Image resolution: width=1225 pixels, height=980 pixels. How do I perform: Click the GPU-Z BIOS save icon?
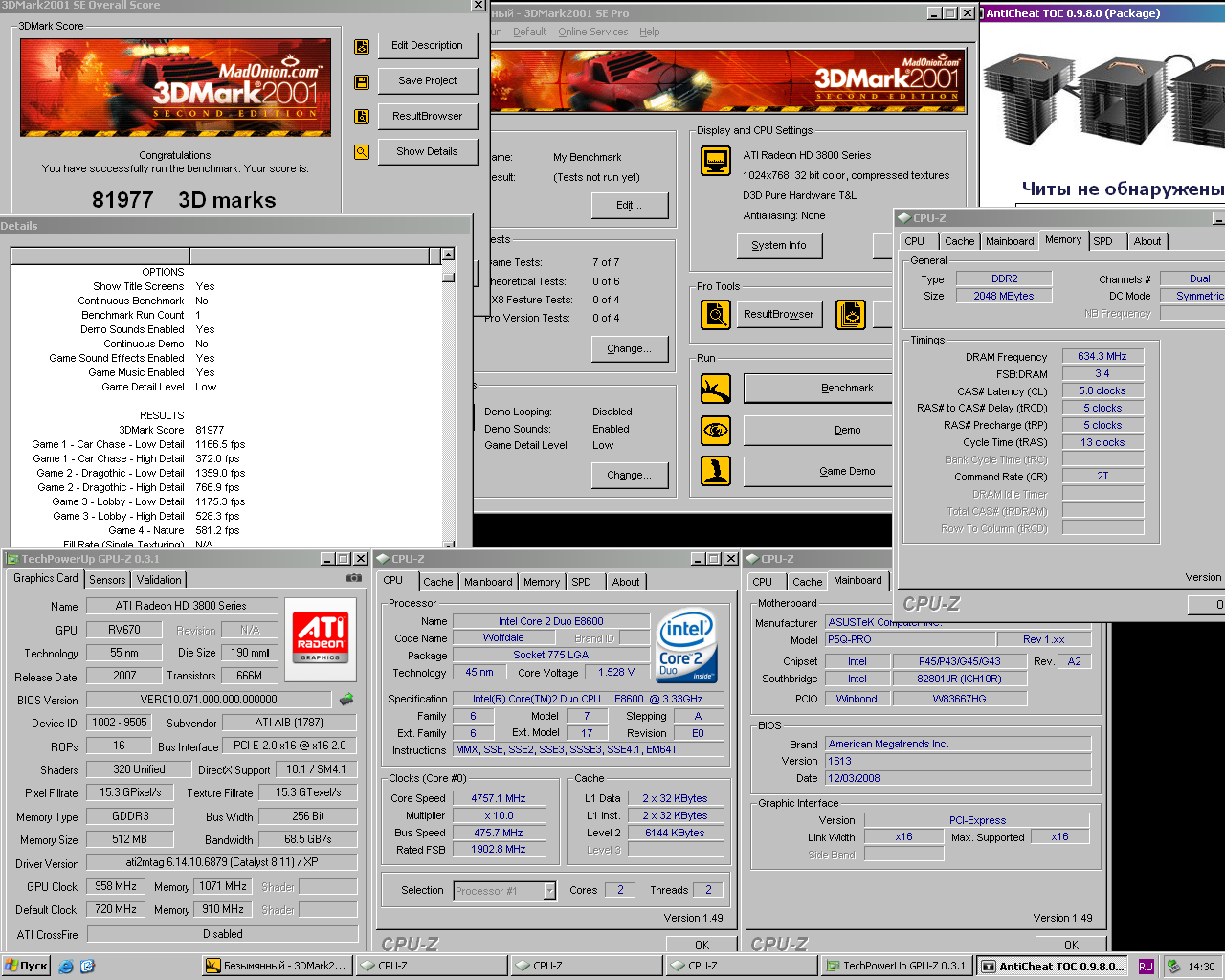click(346, 700)
